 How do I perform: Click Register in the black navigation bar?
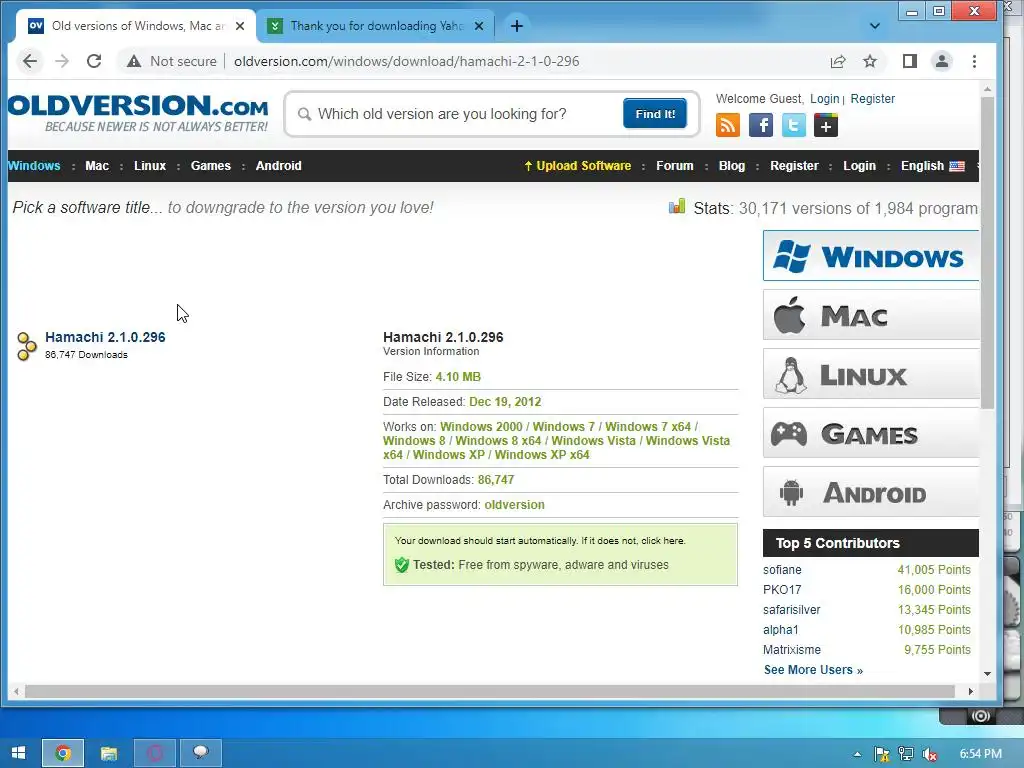tap(794, 166)
